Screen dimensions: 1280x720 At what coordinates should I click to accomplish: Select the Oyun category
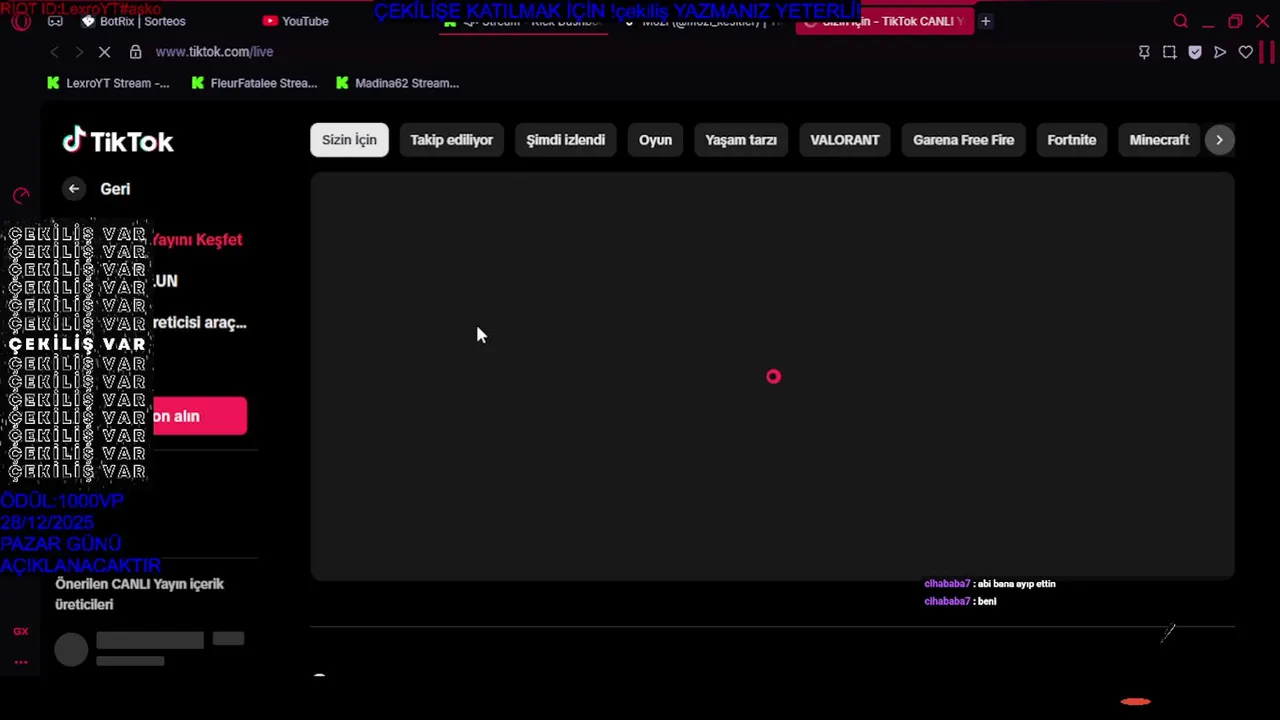(x=655, y=140)
